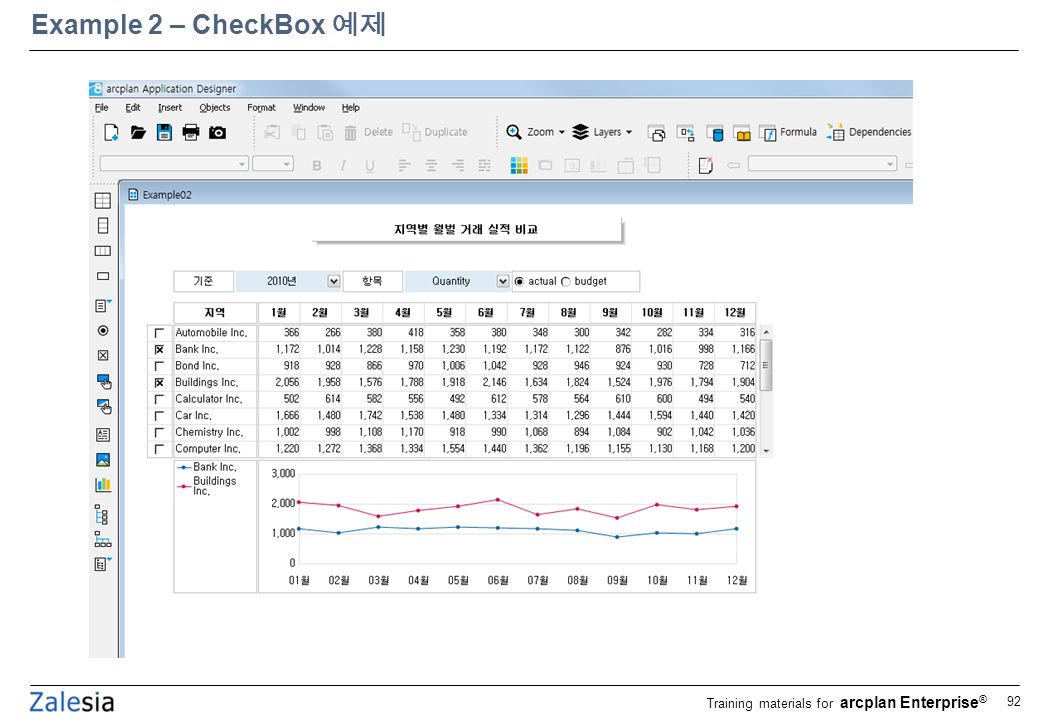The image size is (1040, 720).
Task: Select the tree structure tool in sidebar
Action: (101, 514)
